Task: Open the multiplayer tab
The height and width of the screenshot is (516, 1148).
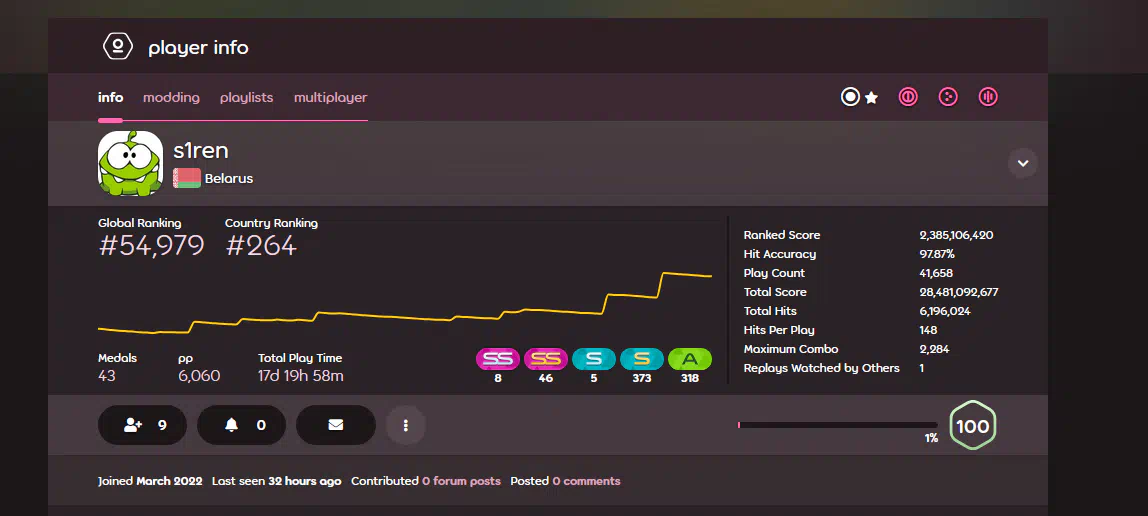Action: [x=330, y=98]
